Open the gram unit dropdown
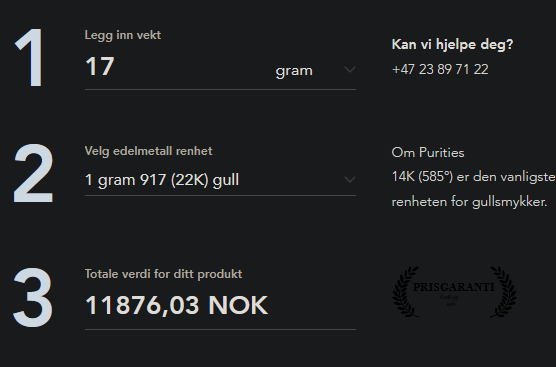 pyautogui.click(x=315, y=70)
